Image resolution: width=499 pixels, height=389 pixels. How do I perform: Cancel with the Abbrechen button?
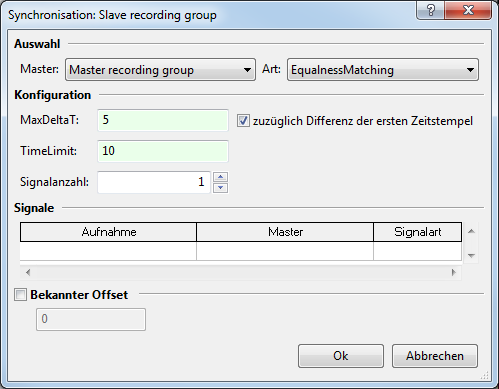coord(435,356)
